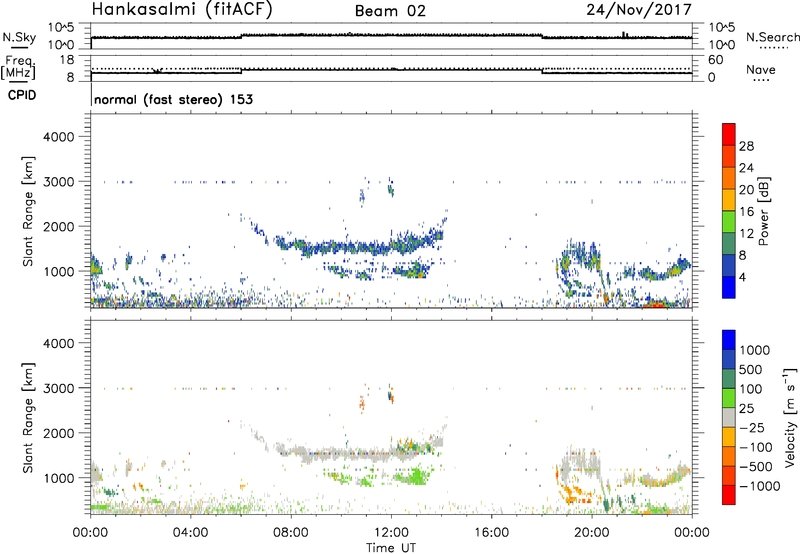Click the '60' Nave axis tick
The height and width of the screenshot is (554, 800).
(715, 60)
